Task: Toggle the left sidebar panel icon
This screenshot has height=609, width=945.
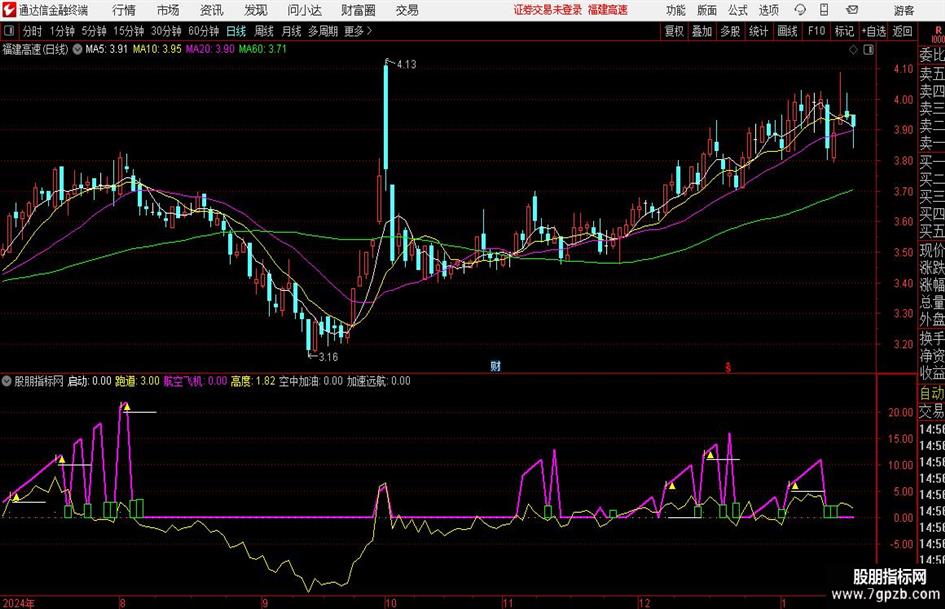Action: 9,31
